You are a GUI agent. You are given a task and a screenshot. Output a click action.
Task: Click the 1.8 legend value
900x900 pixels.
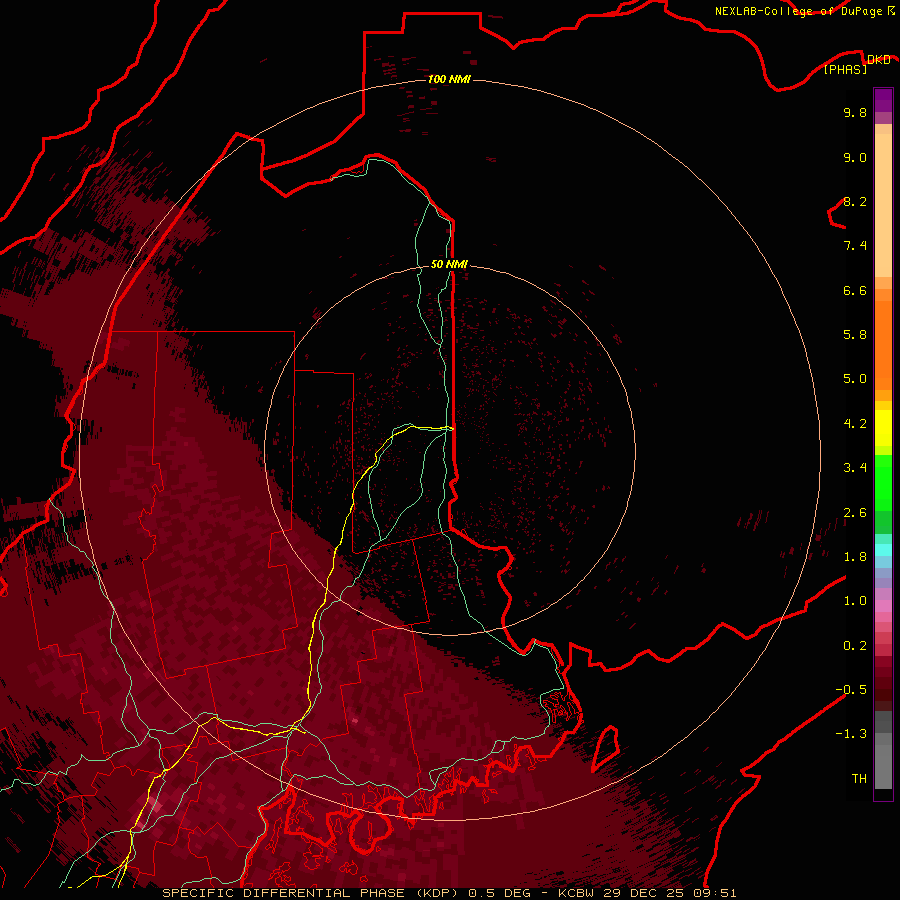click(855, 557)
